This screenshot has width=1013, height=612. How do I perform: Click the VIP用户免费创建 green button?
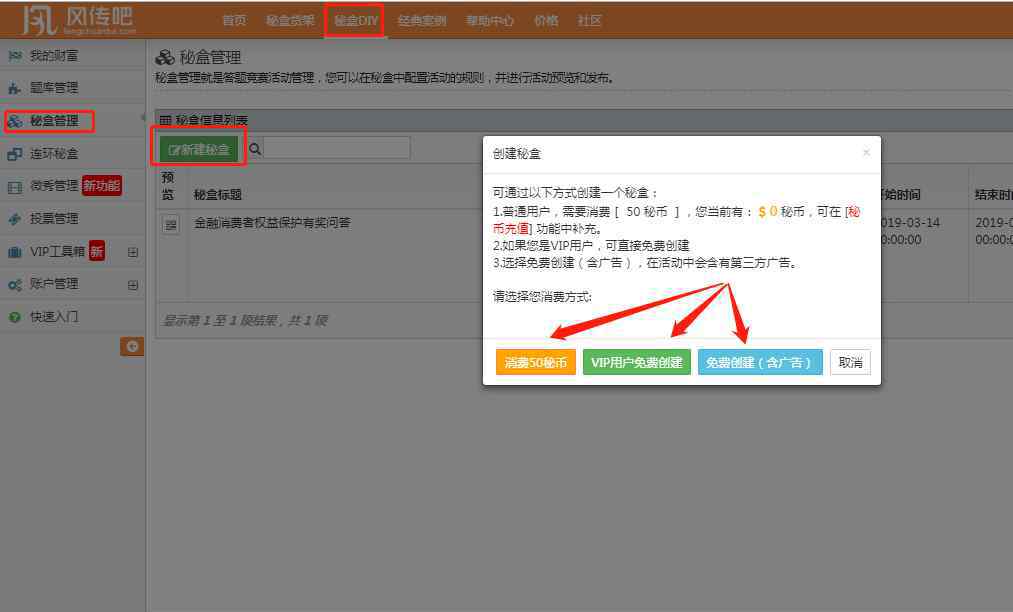(636, 363)
